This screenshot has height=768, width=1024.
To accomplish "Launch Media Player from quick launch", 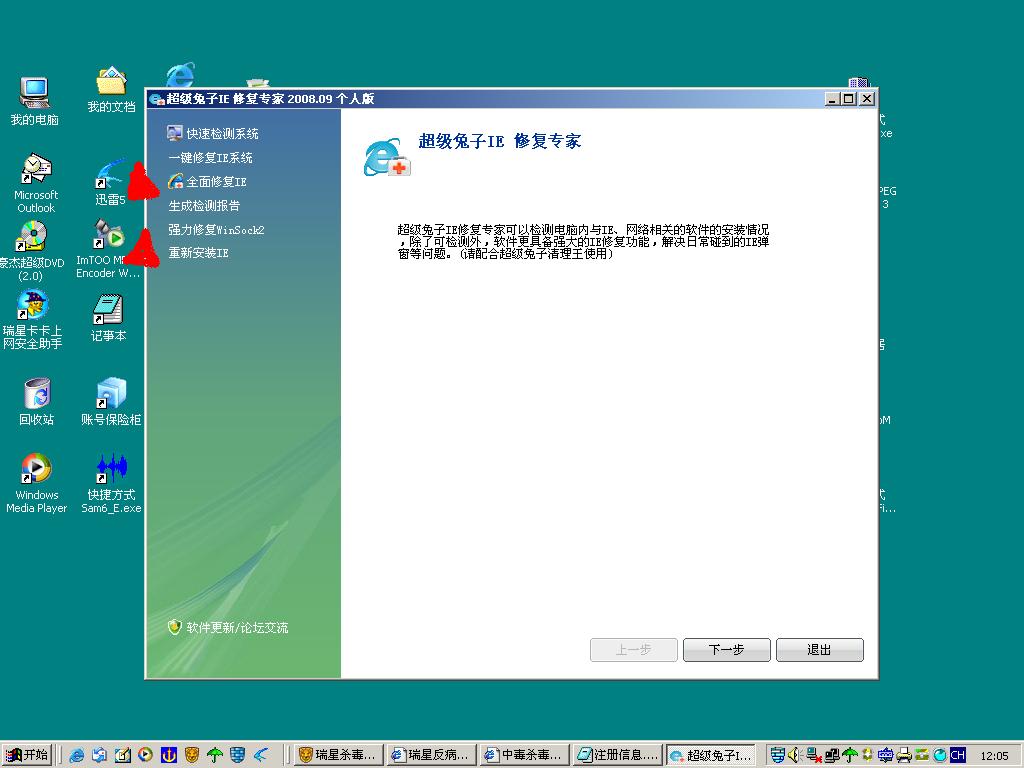I will [145, 755].
